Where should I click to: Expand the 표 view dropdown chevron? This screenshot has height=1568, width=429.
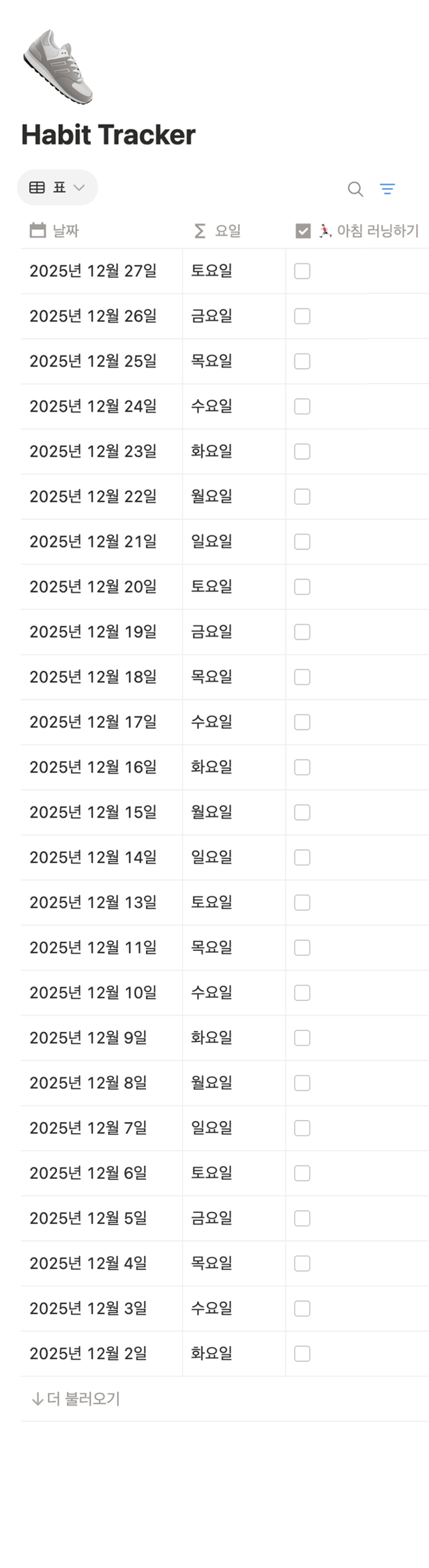[x=79, y=187]
